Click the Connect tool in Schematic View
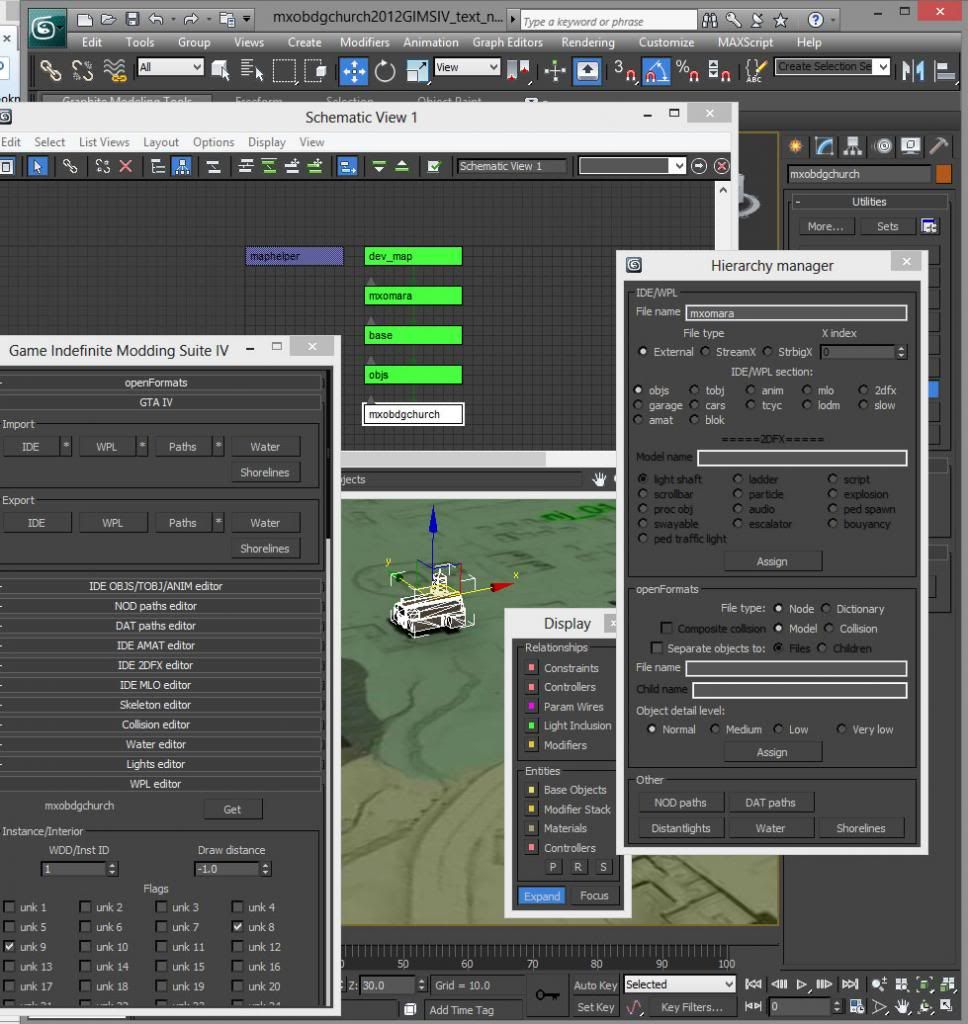 coord(69,167)
